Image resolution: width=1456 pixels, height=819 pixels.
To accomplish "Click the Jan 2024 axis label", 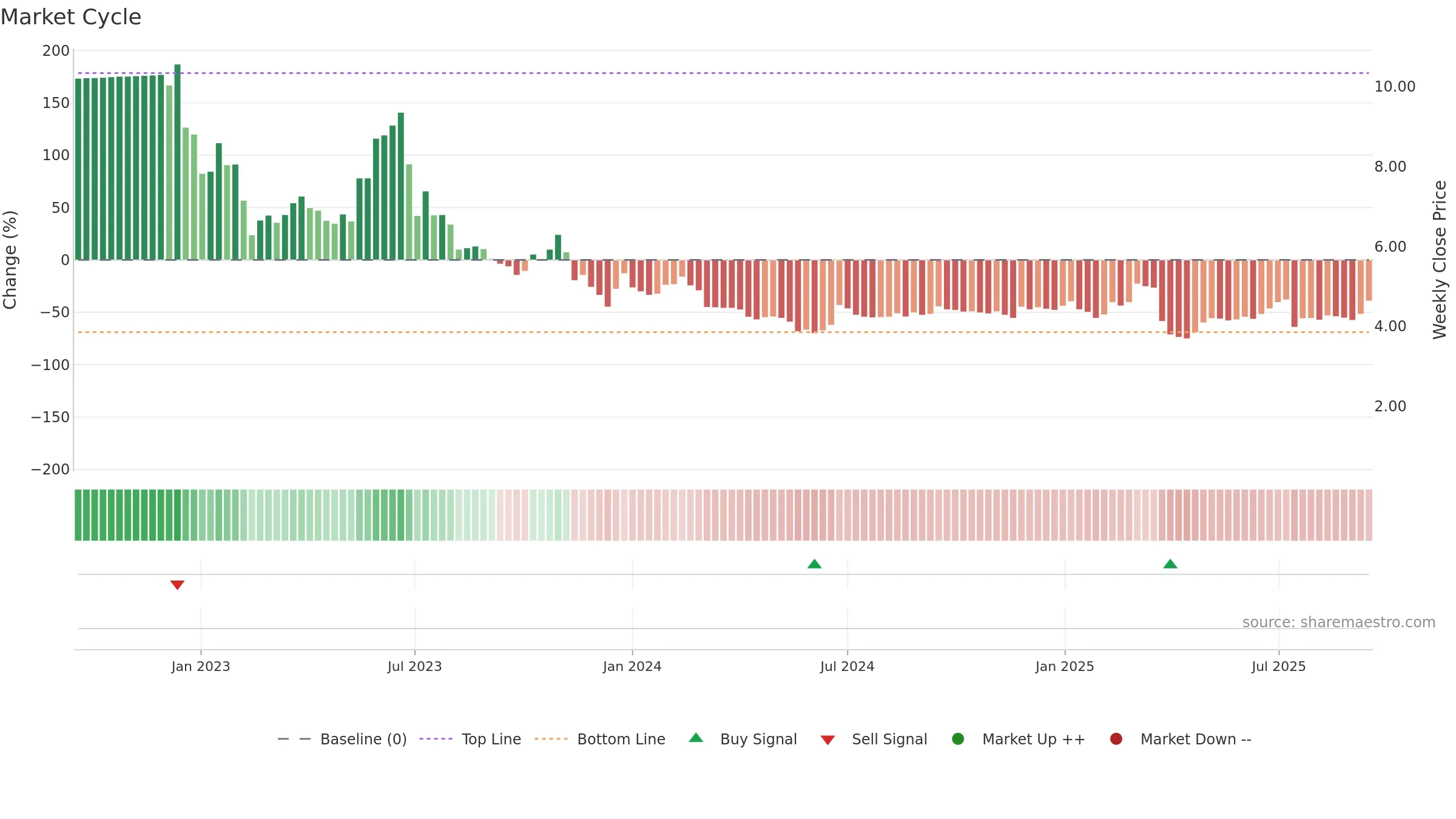I will click(632, 667).
